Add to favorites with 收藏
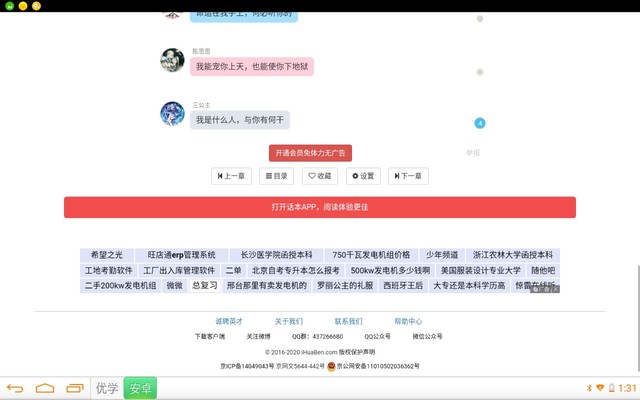The image size is (640, 400). click(x=319, y=176)
